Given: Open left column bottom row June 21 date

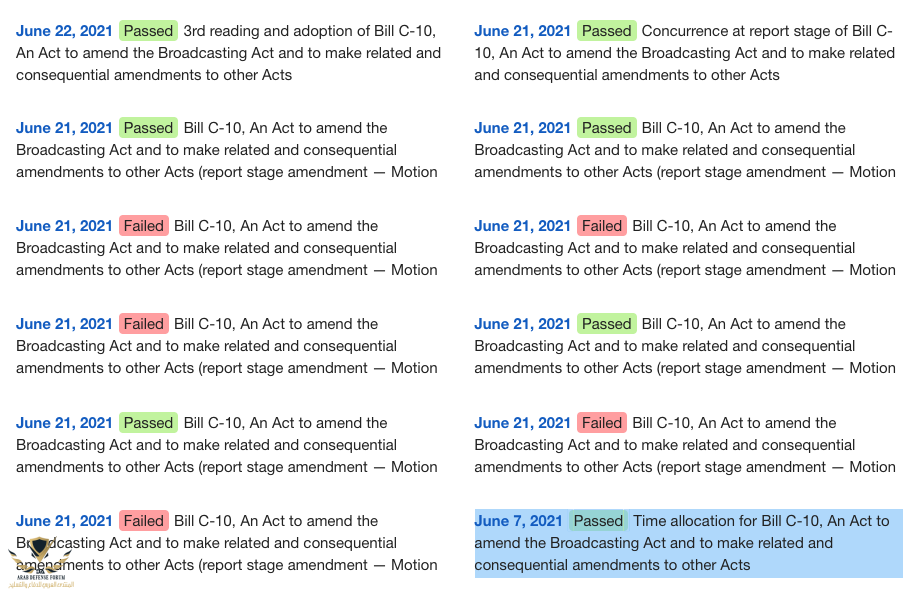Looking at the screenshot, I should [64, 521].
